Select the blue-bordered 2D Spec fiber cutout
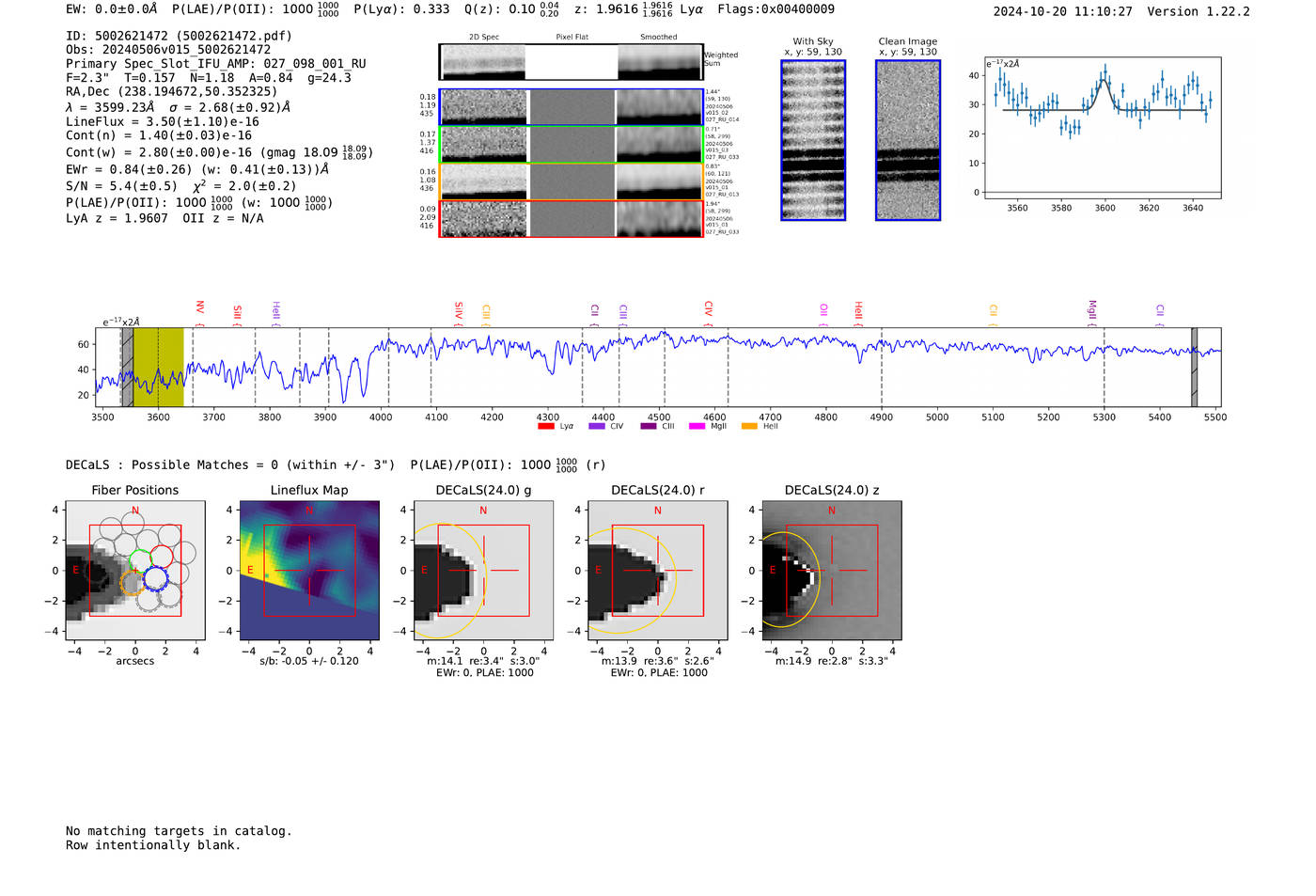Screen dimensions: 1316x896 [x=483, y=107]
